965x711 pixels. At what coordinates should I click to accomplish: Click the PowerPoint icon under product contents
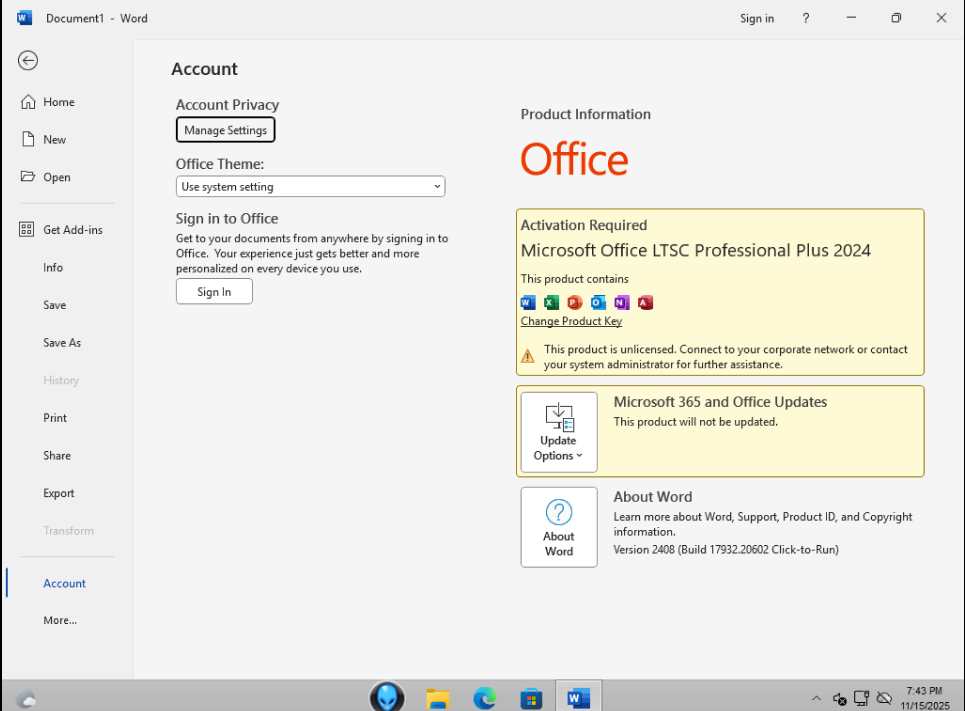tap(574, 302)
